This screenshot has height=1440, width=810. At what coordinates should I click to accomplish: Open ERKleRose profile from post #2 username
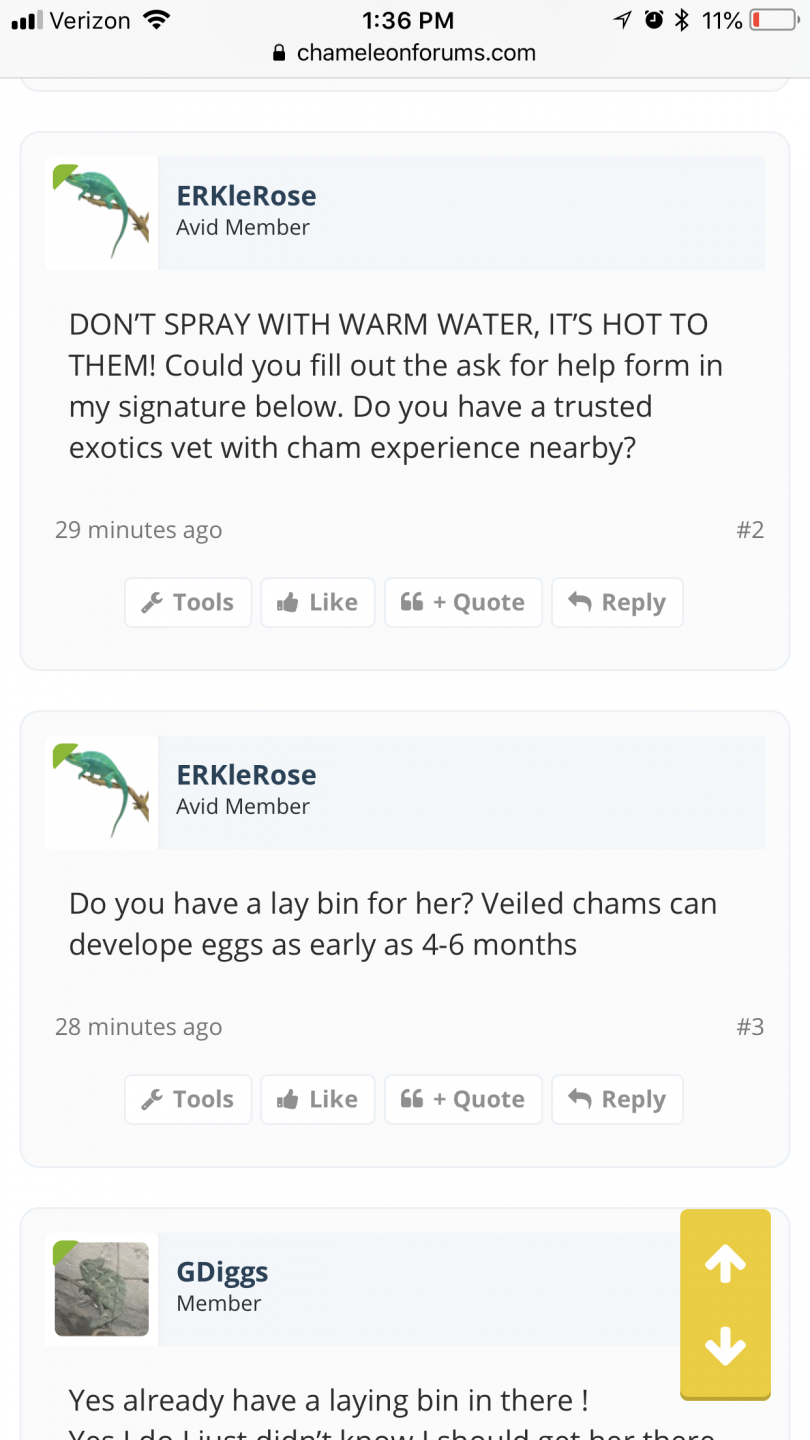(246, 195)
